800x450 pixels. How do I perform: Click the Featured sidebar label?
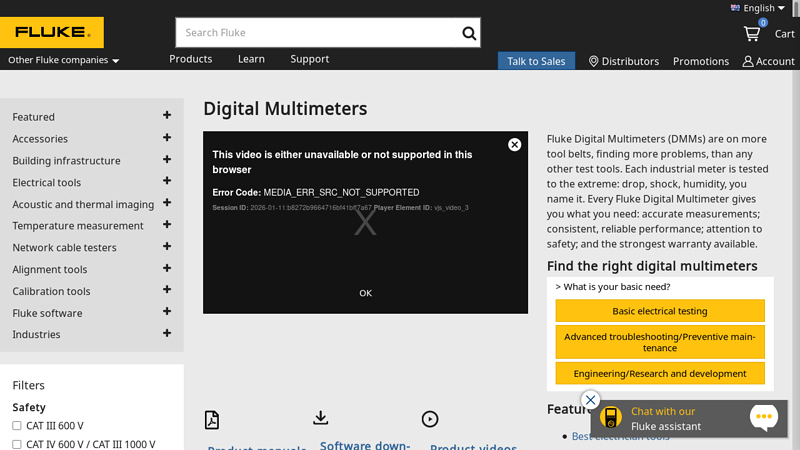pyautogui.click(x=33, y=117)
